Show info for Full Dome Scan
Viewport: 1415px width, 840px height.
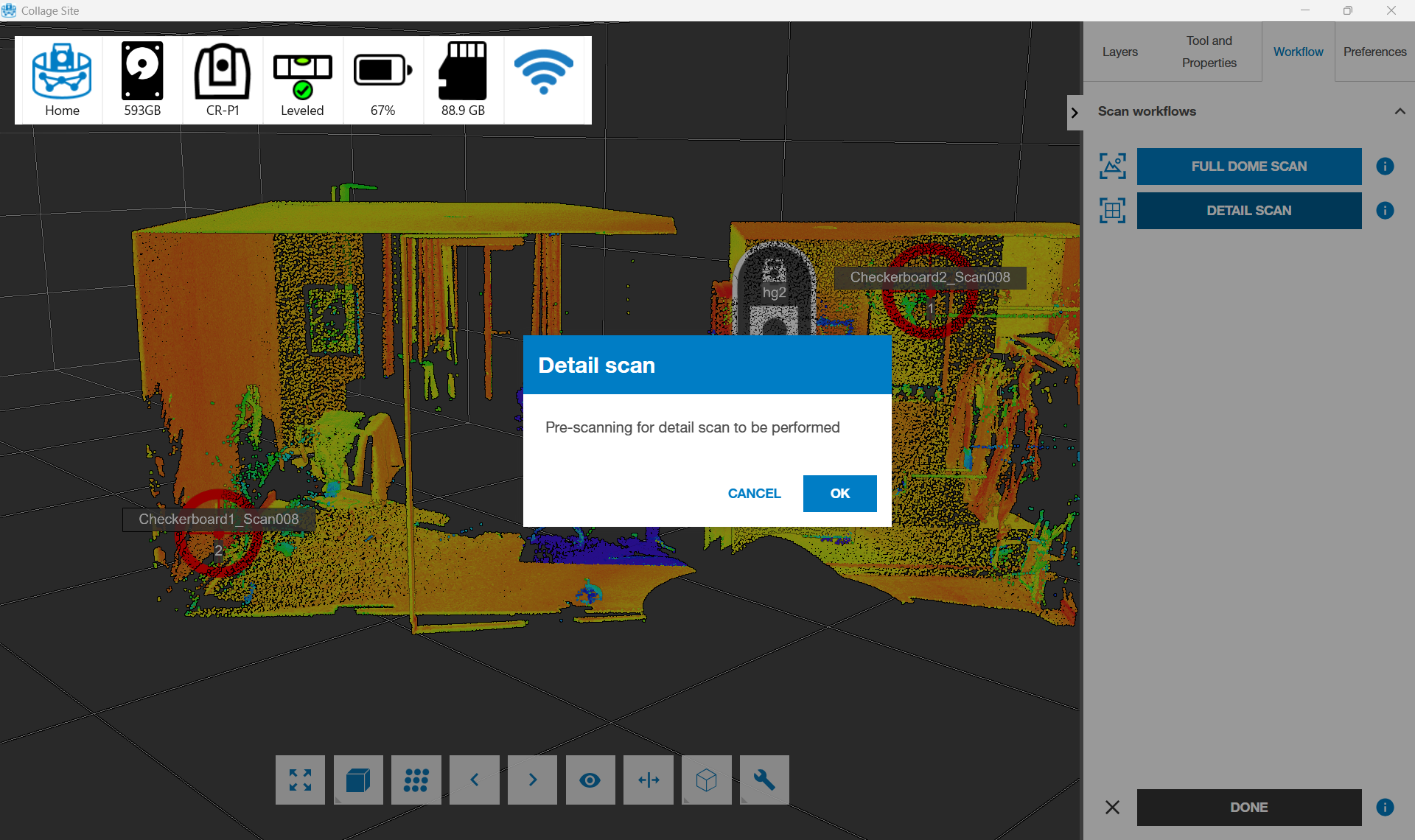click(x=1385, y=167)
